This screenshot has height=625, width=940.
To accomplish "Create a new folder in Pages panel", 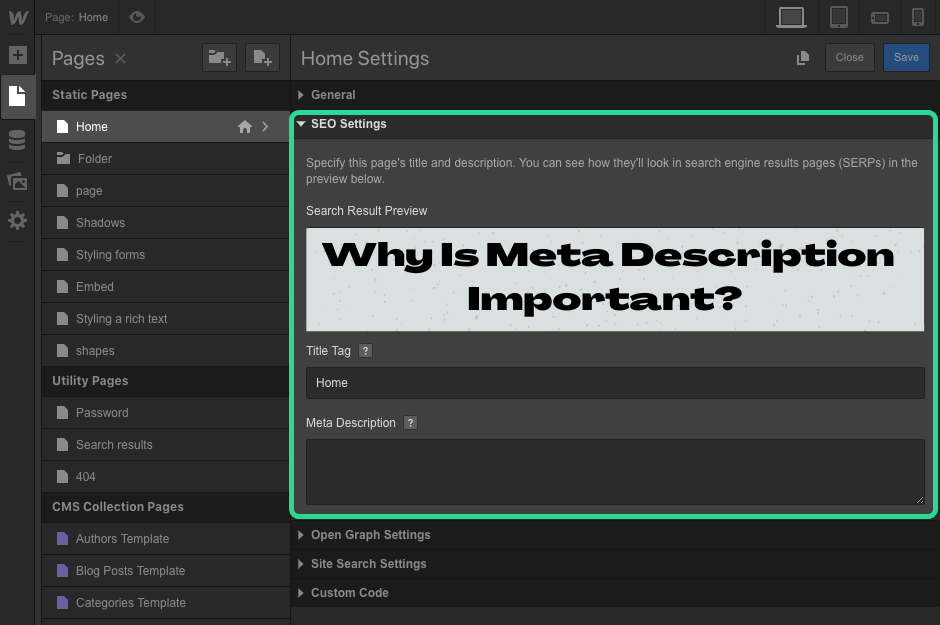I will pyautogui.click(x=219, y=58).
